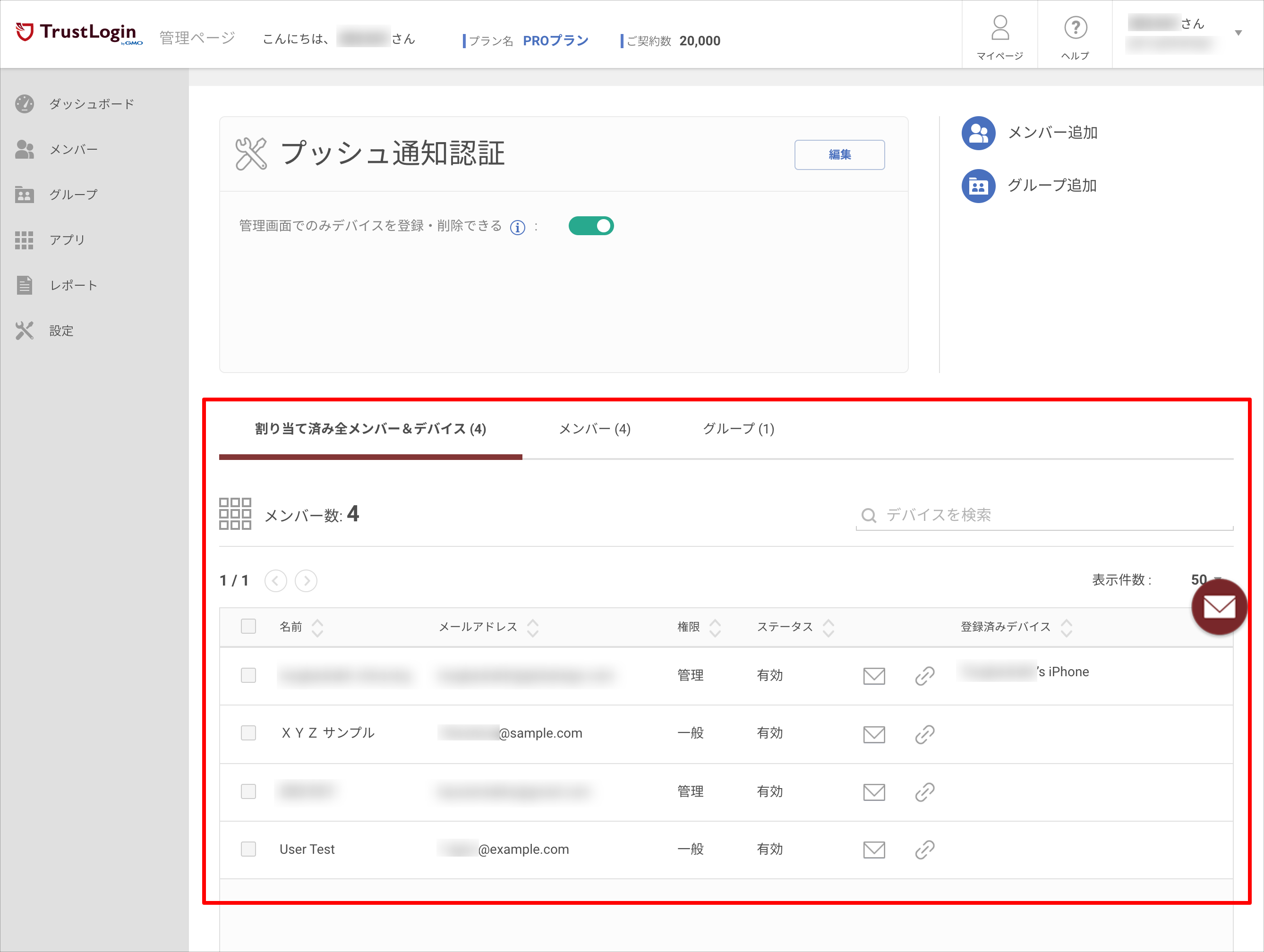Sort by 名前 column
This screenshot has width=1264, height=952.
(317, 628)
